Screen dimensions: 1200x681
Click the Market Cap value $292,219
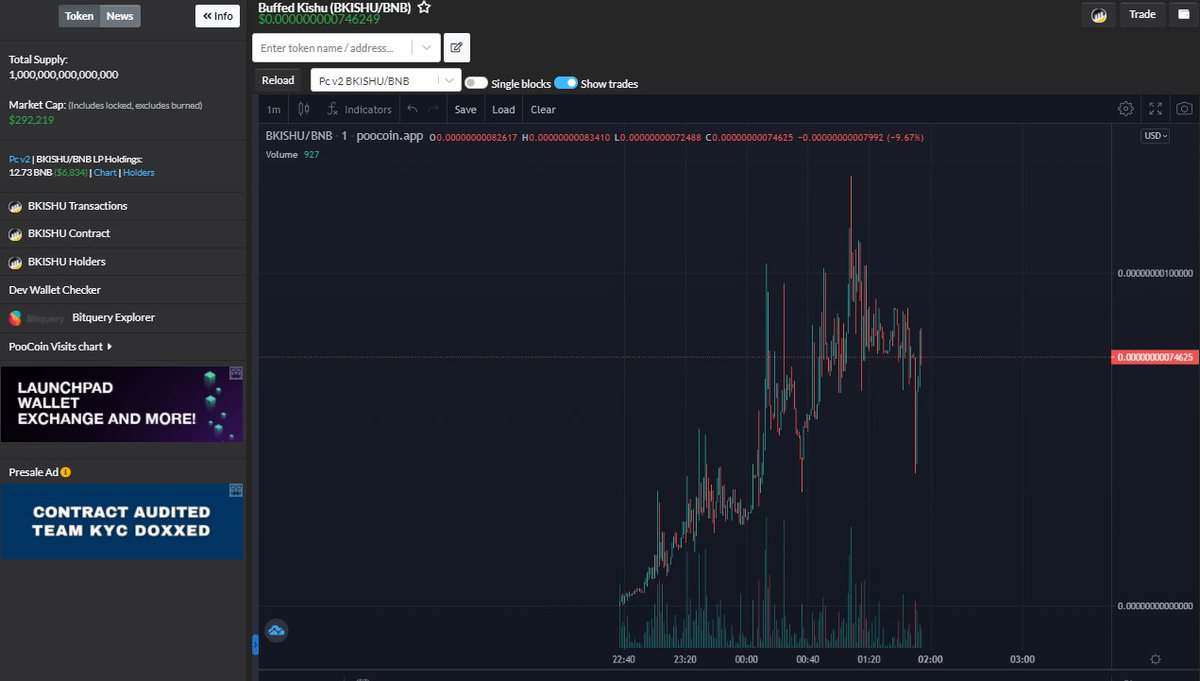click(x=32, y=120)
